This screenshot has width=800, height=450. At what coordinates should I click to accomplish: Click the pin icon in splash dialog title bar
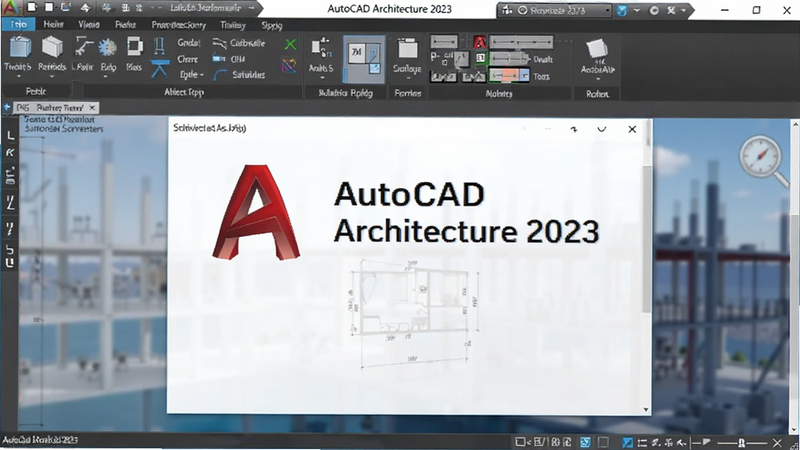[x=574, y=130]
